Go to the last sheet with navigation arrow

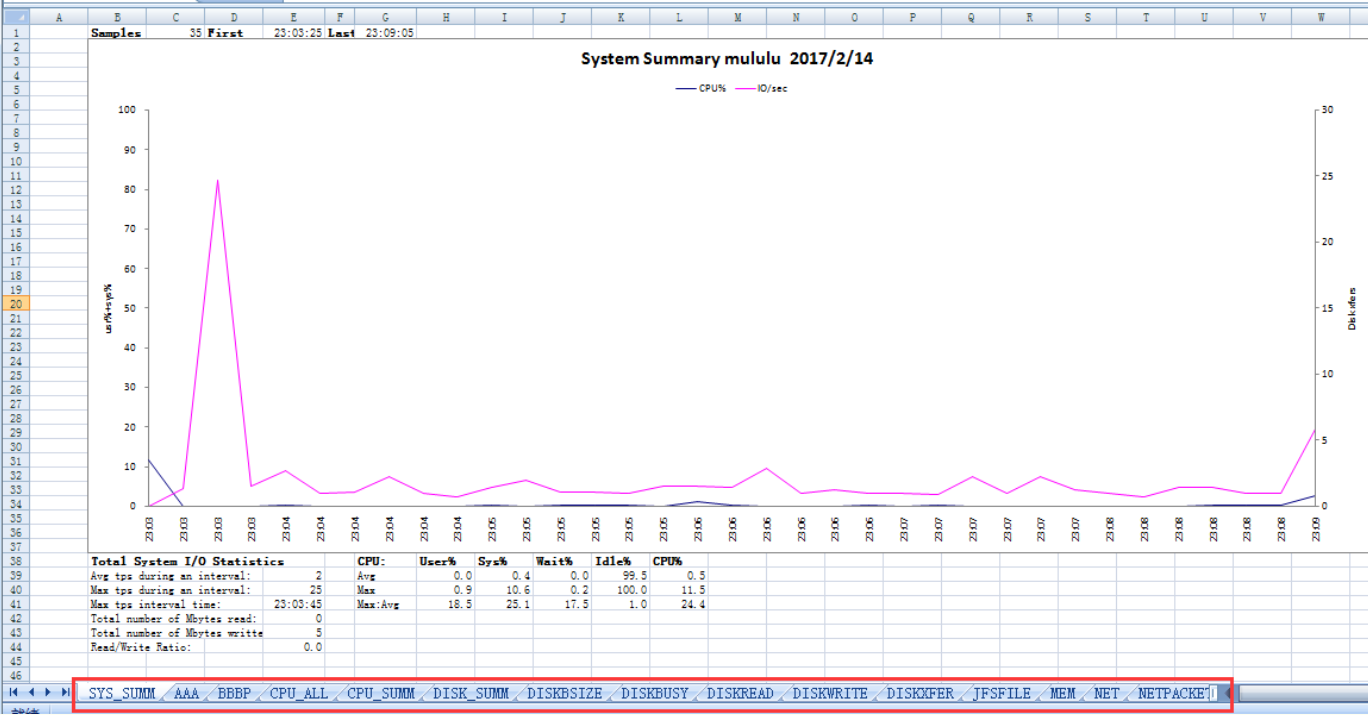(x=65, y=692)
